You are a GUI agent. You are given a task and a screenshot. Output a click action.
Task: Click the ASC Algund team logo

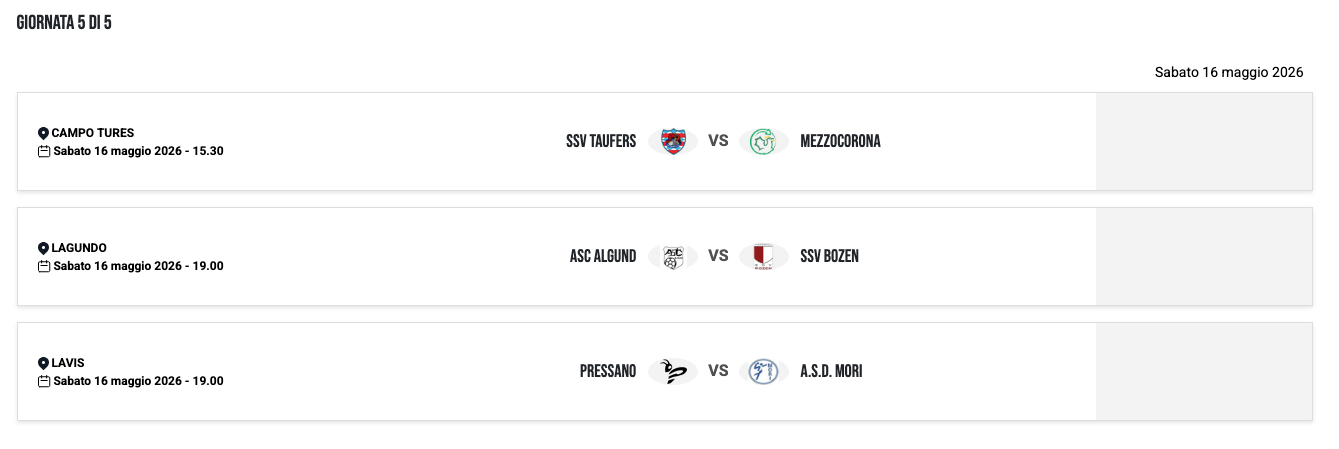(x=673, y=256)
